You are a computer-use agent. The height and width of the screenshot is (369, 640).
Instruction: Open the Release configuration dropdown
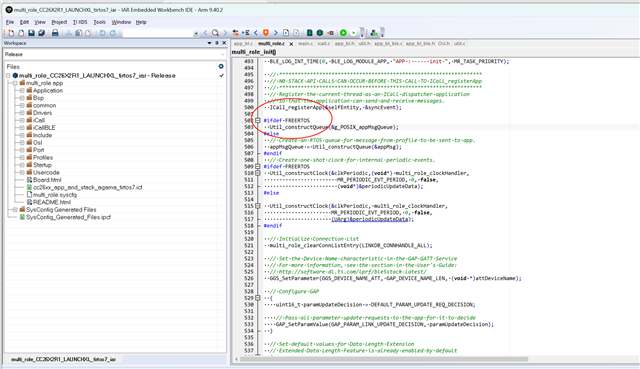pos(222,54)
